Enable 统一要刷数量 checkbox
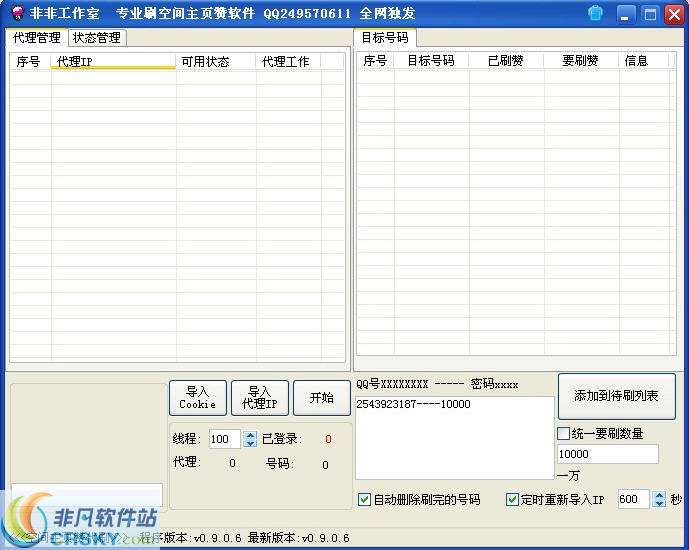The height and width of the screenshot is (550, 689). coord(563,434)
